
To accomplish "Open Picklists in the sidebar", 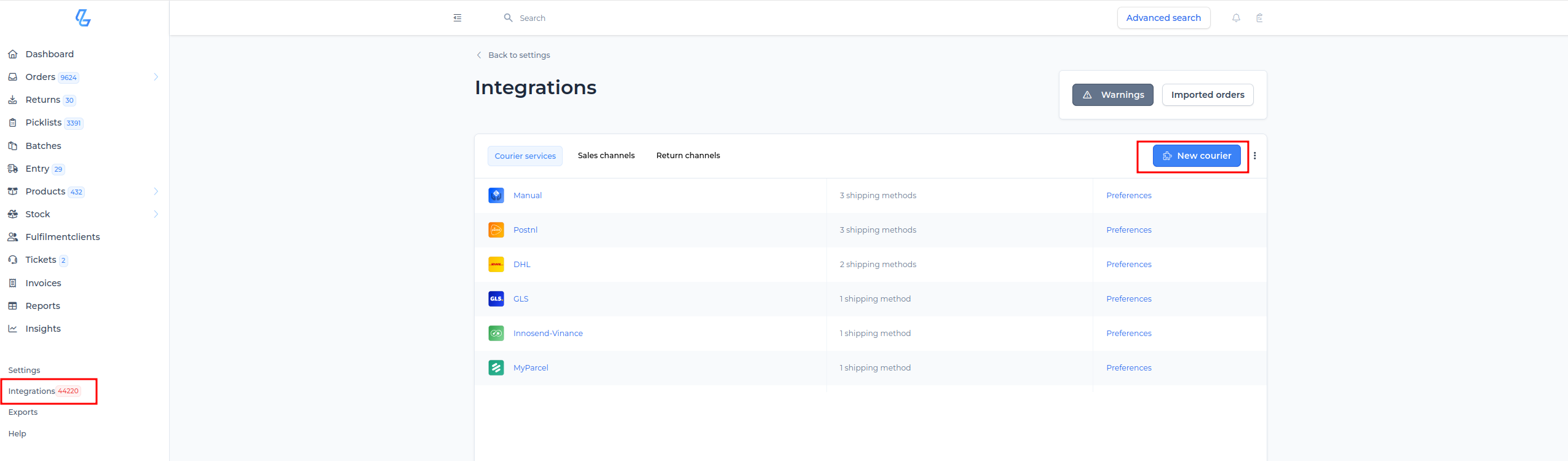I will (43, 122).
